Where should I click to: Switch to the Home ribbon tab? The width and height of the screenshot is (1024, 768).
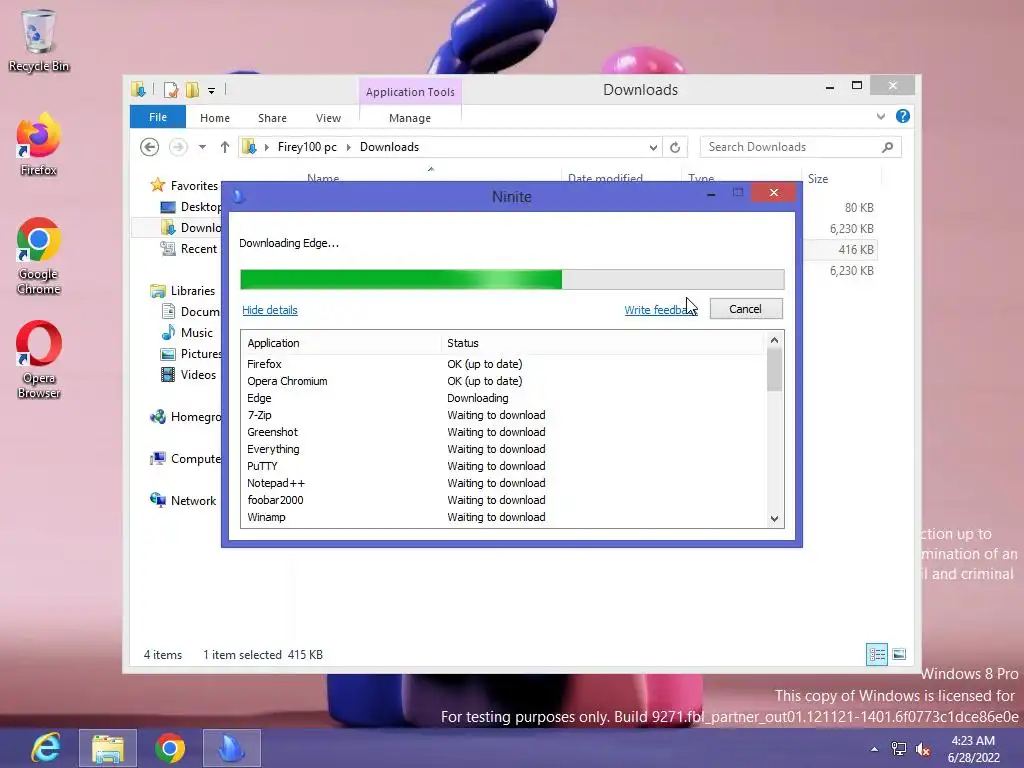[x=215, y=118]
